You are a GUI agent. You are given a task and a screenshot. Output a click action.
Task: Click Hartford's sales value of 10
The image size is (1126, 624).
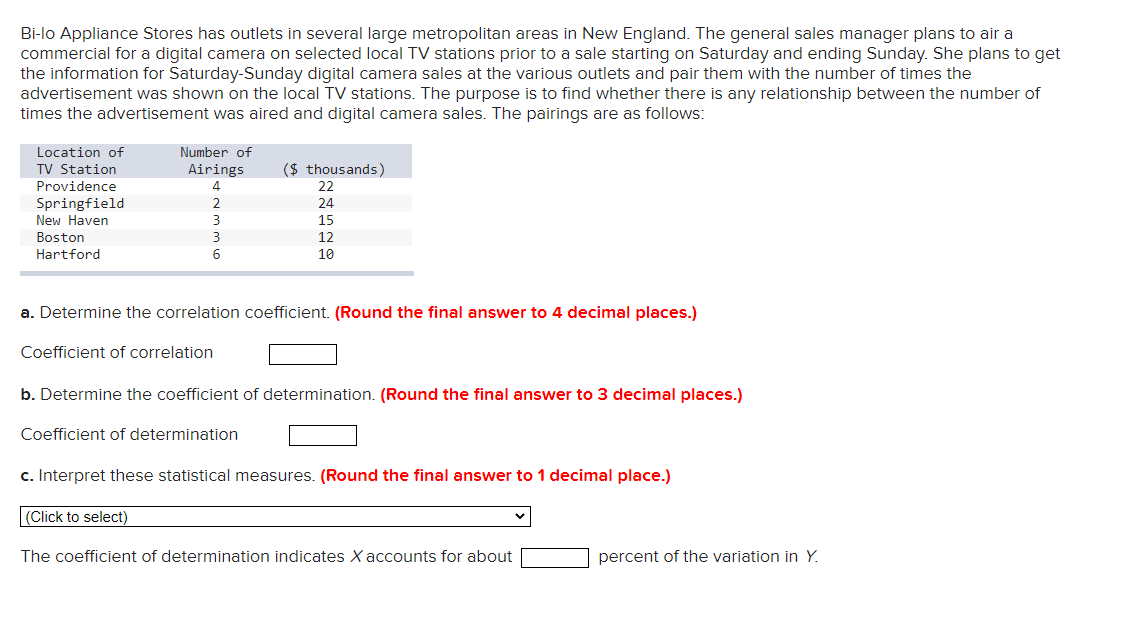point(326,254)
